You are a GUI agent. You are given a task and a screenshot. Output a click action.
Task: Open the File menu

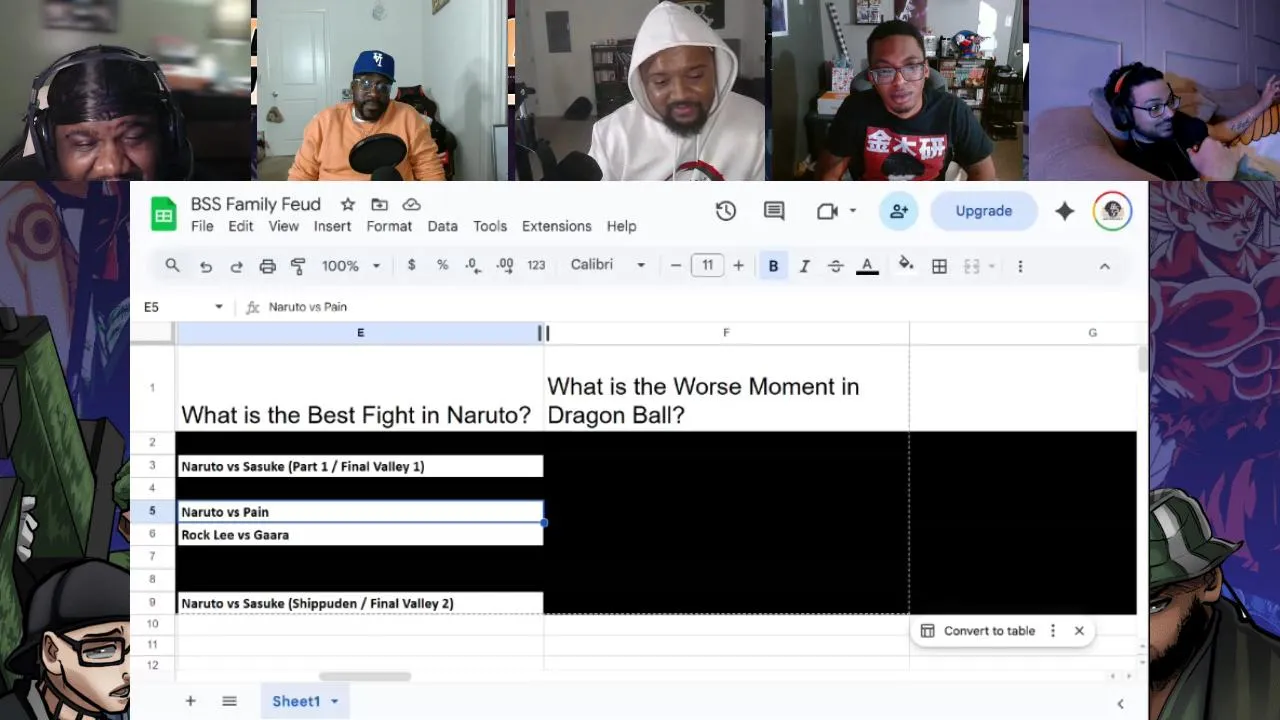pos(202,226)
